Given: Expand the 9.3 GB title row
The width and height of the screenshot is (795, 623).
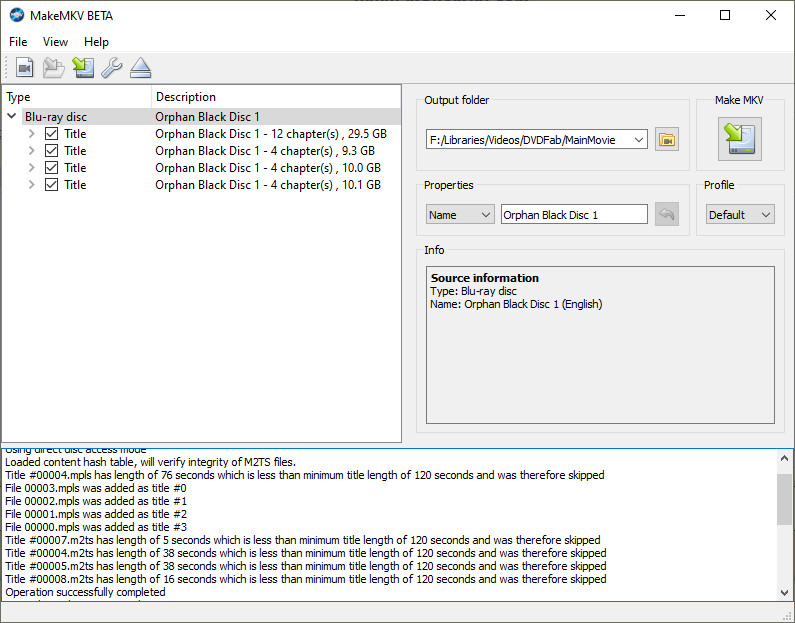Looking at the screenshot, I should (x=31, y=151).
